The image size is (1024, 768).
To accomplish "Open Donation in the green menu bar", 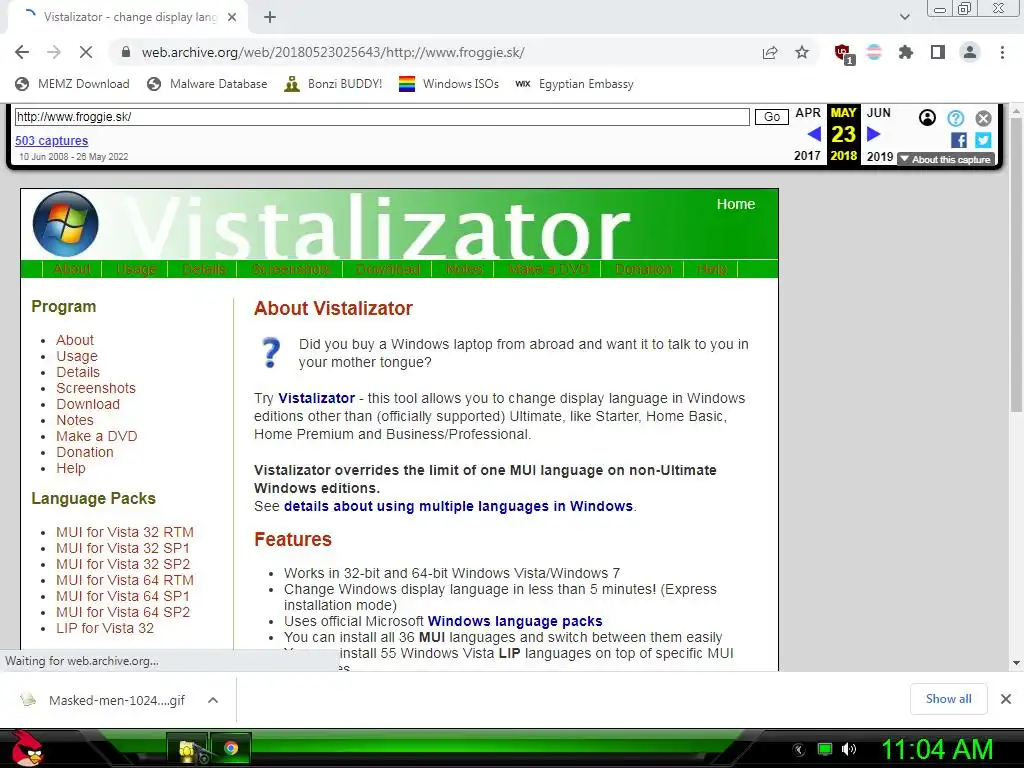I will tap(643, 269).
